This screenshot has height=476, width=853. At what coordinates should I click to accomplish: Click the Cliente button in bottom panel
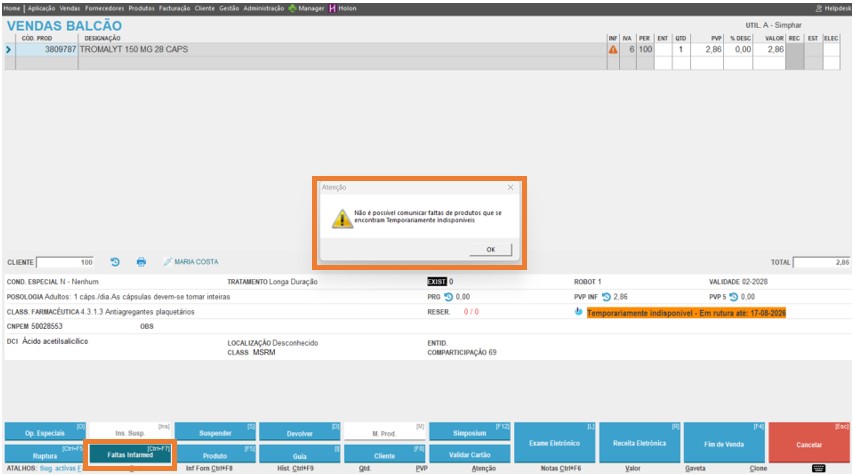click(x=385, y=454)
